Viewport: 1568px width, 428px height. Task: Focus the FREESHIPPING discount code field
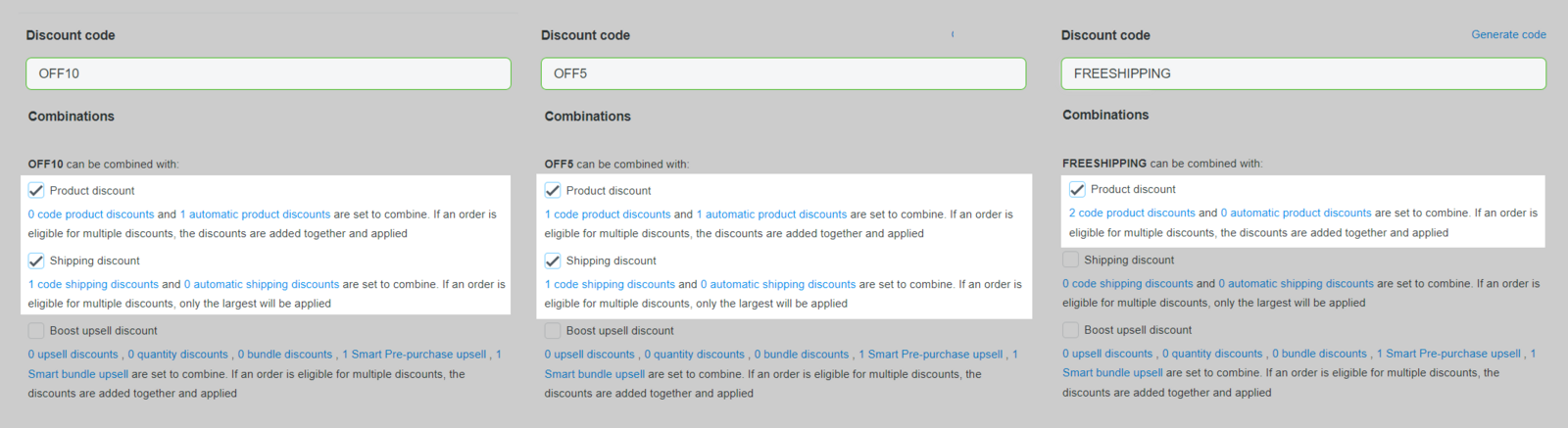coord(1303,73)
